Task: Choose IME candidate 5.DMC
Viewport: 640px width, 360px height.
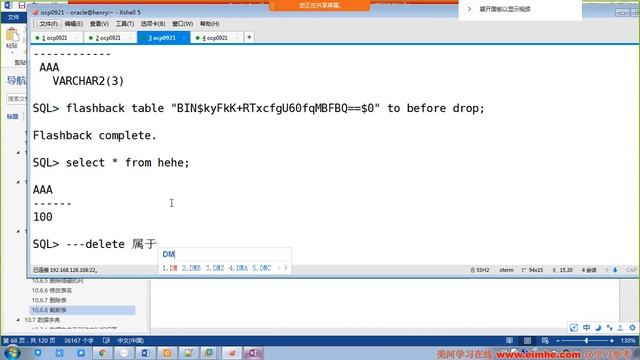Action: coord(262,268)
